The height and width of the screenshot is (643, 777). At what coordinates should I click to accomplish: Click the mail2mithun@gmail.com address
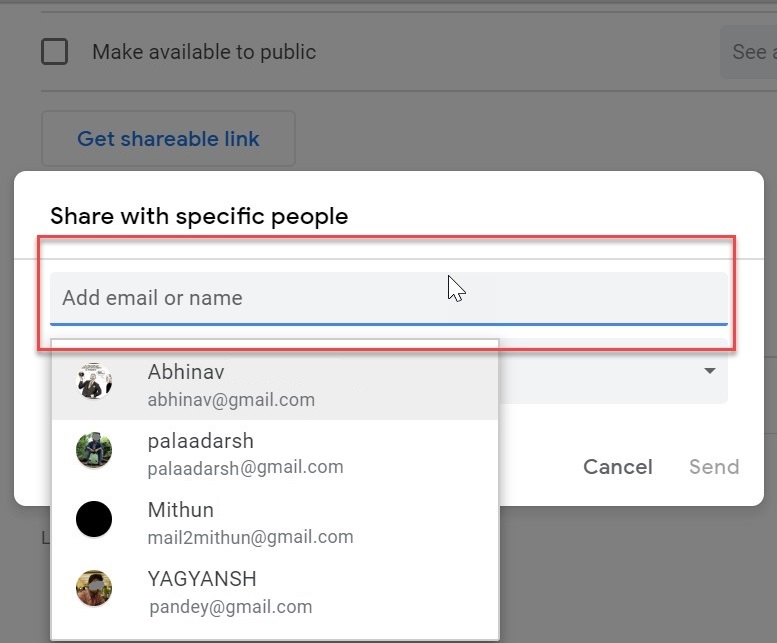pos(250,537)
